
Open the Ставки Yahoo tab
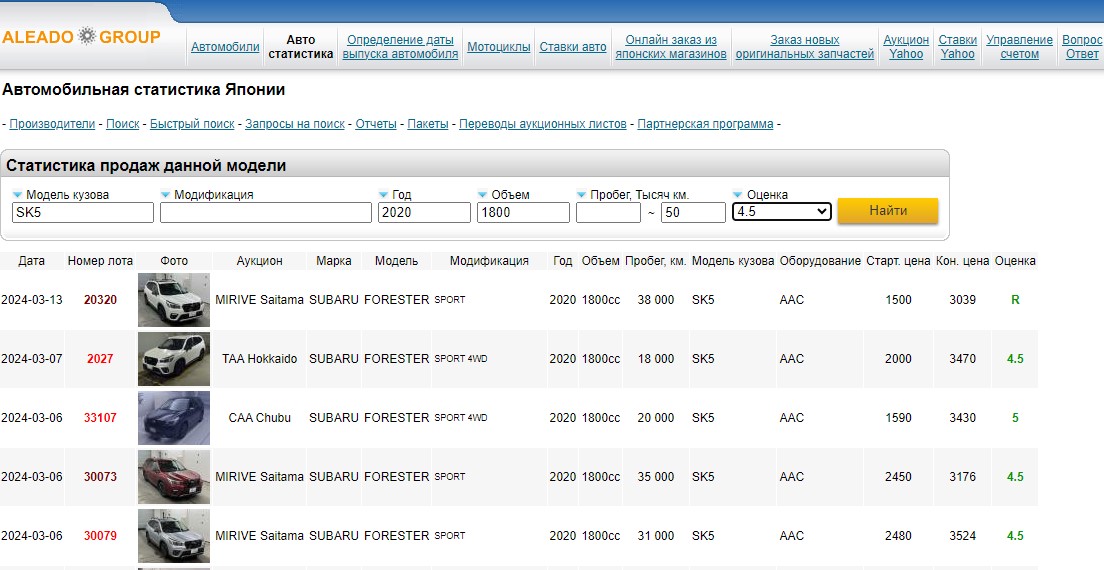[958, 47]
